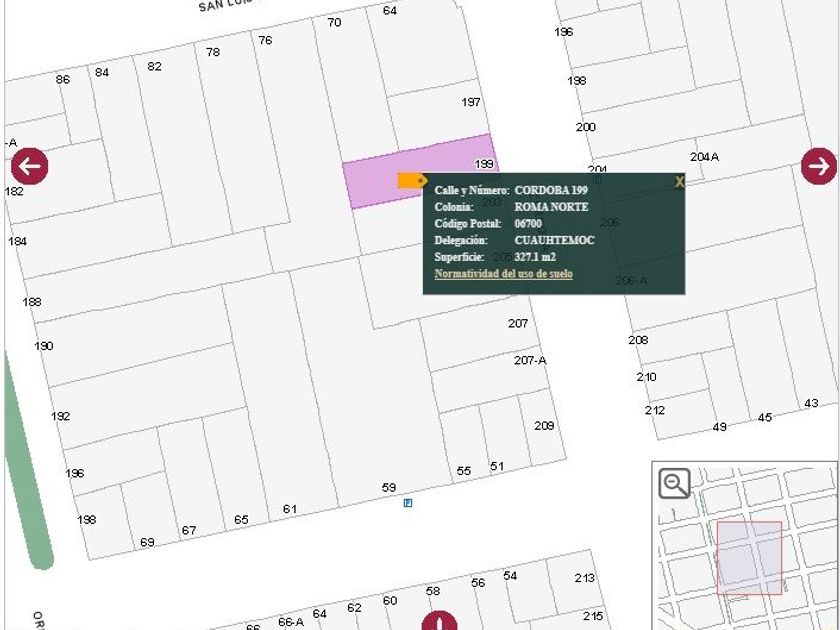The image size is (840, 630).
Task: Click the surface value 327.1 m2
Action: [535, 257]
